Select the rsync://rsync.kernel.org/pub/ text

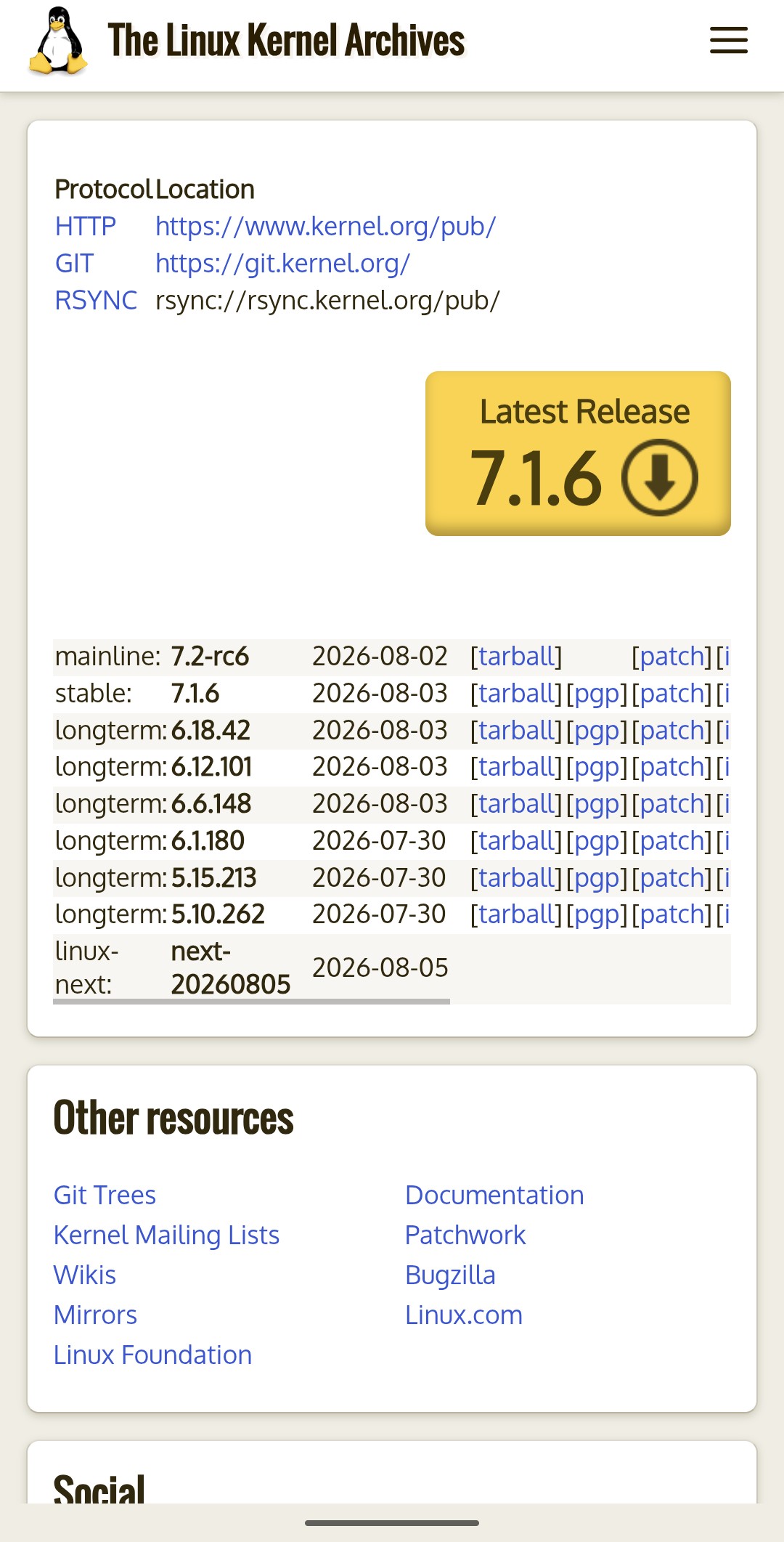327,301
